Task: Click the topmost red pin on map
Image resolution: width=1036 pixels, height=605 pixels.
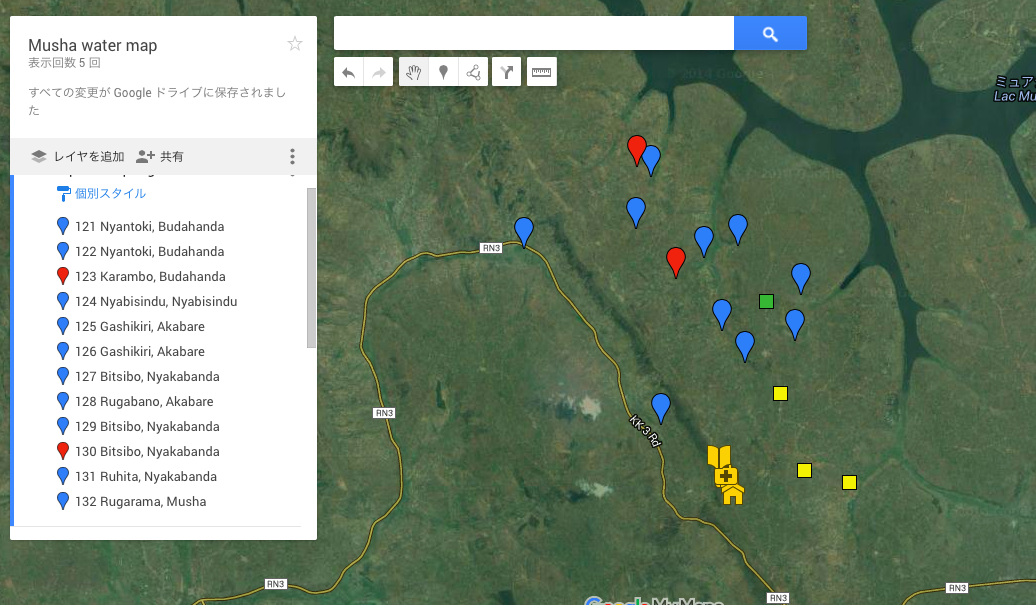Action: (x=636, y=150)
